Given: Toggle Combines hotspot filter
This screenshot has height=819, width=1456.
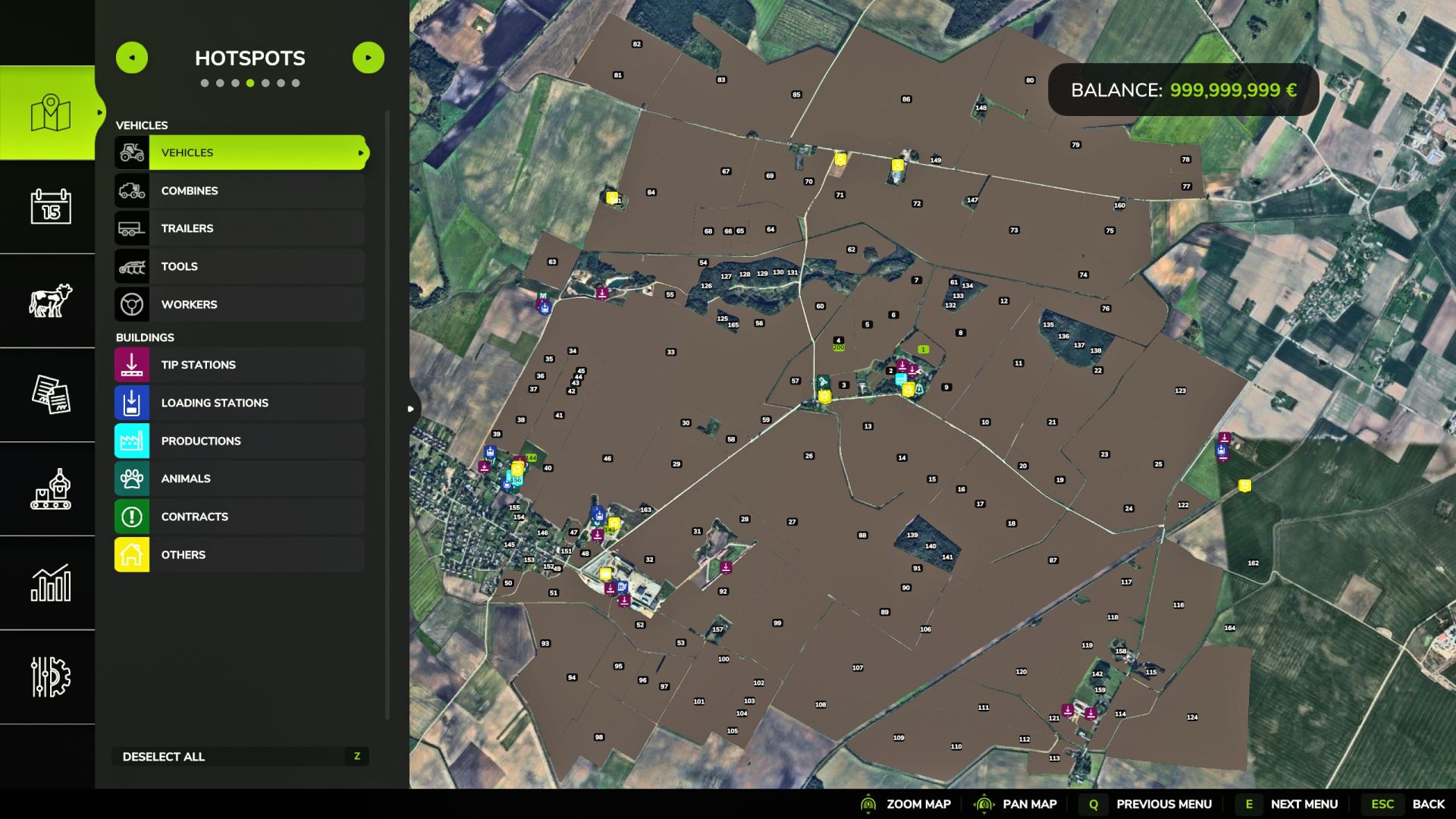Looking at the screenshot, I should tap(240, 190).
